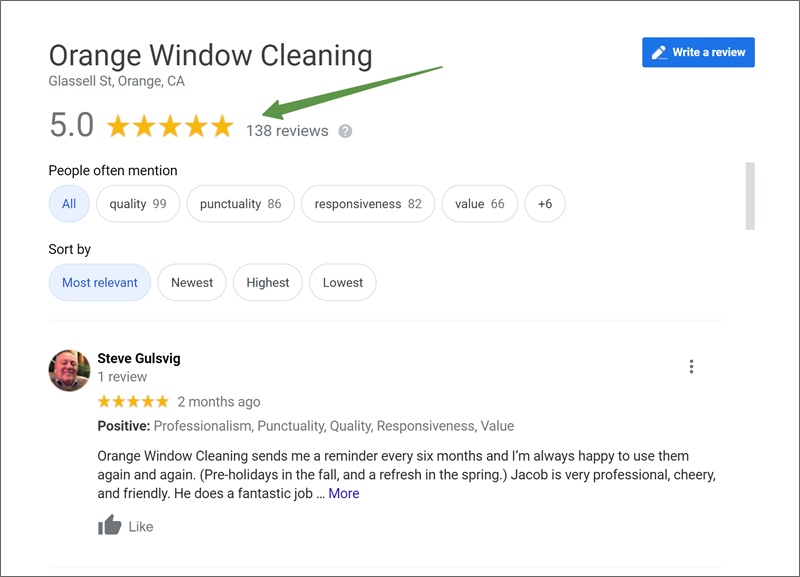Click the thumbs-up Like icon
Screen dimensions: 800x577
(x=110, y=525)
